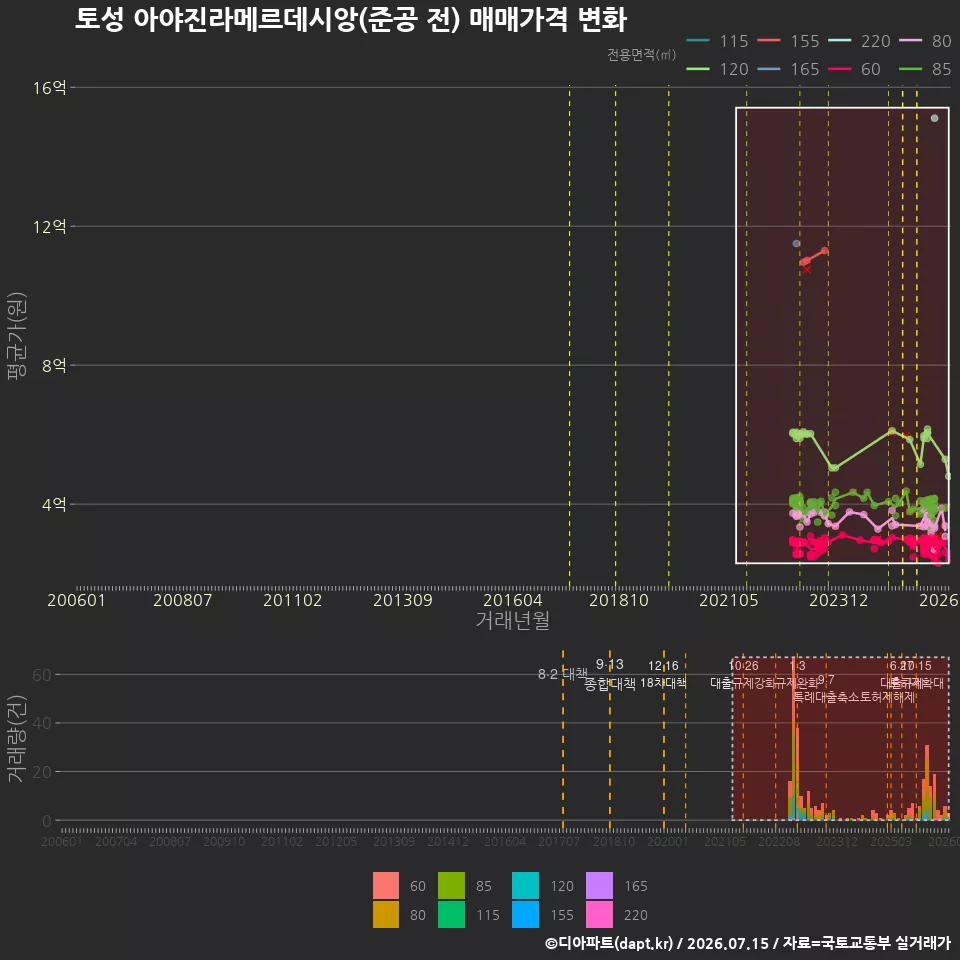Viewport: 960px width, 960px height.
Task: Click the 거래년월 axis title
Action: point(512,620)
